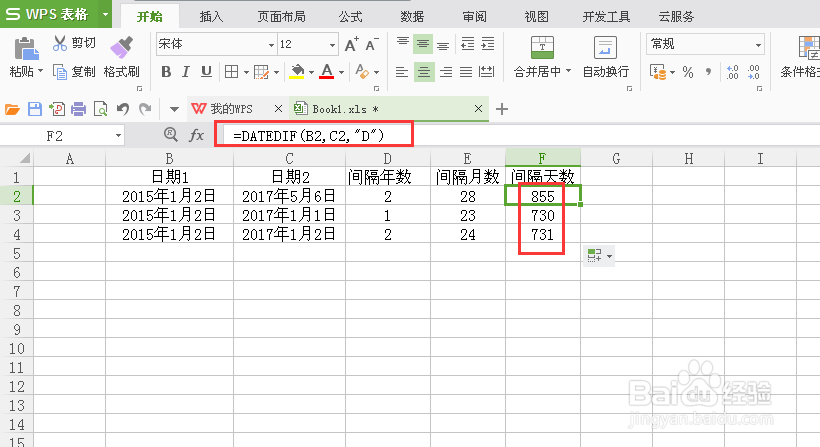Toggle horizontal center alignment
This screenshot has height=447, width=820.
click(x=424, y=72)
